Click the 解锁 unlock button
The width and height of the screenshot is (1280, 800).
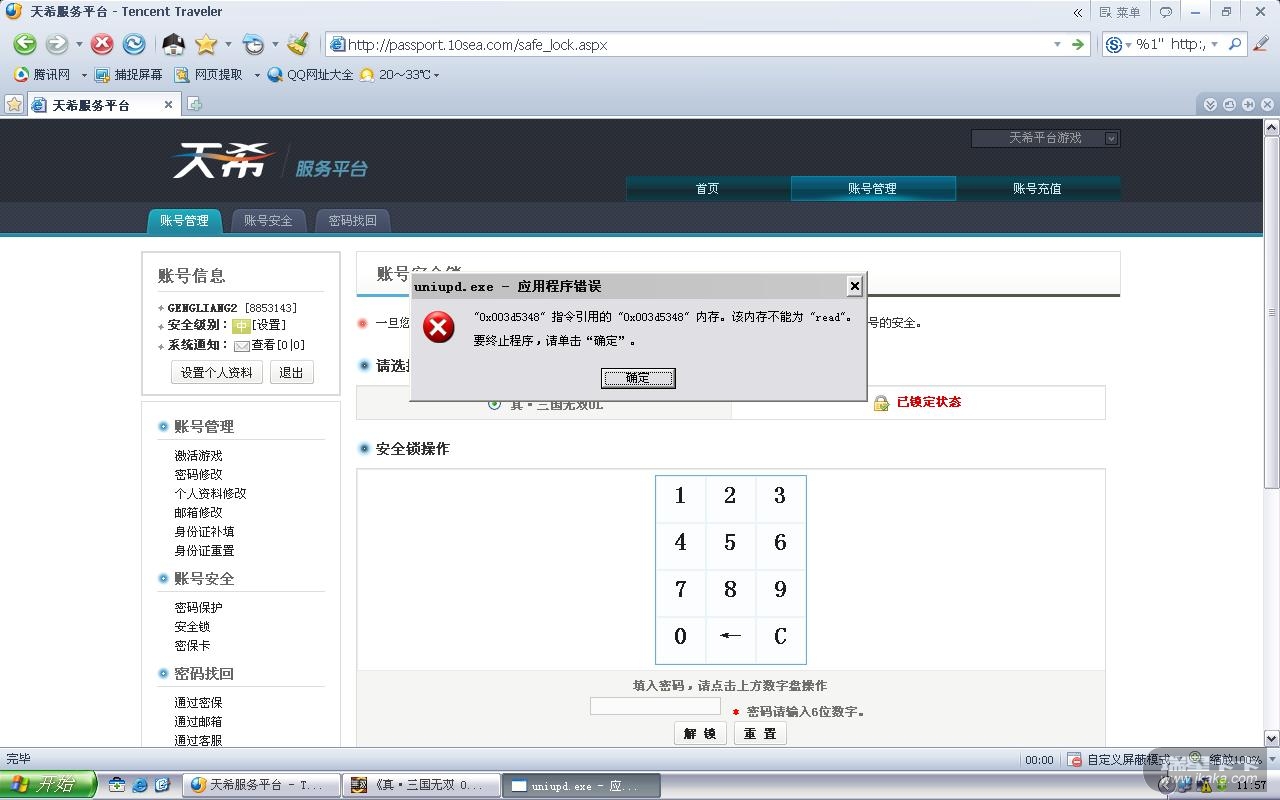700,733
